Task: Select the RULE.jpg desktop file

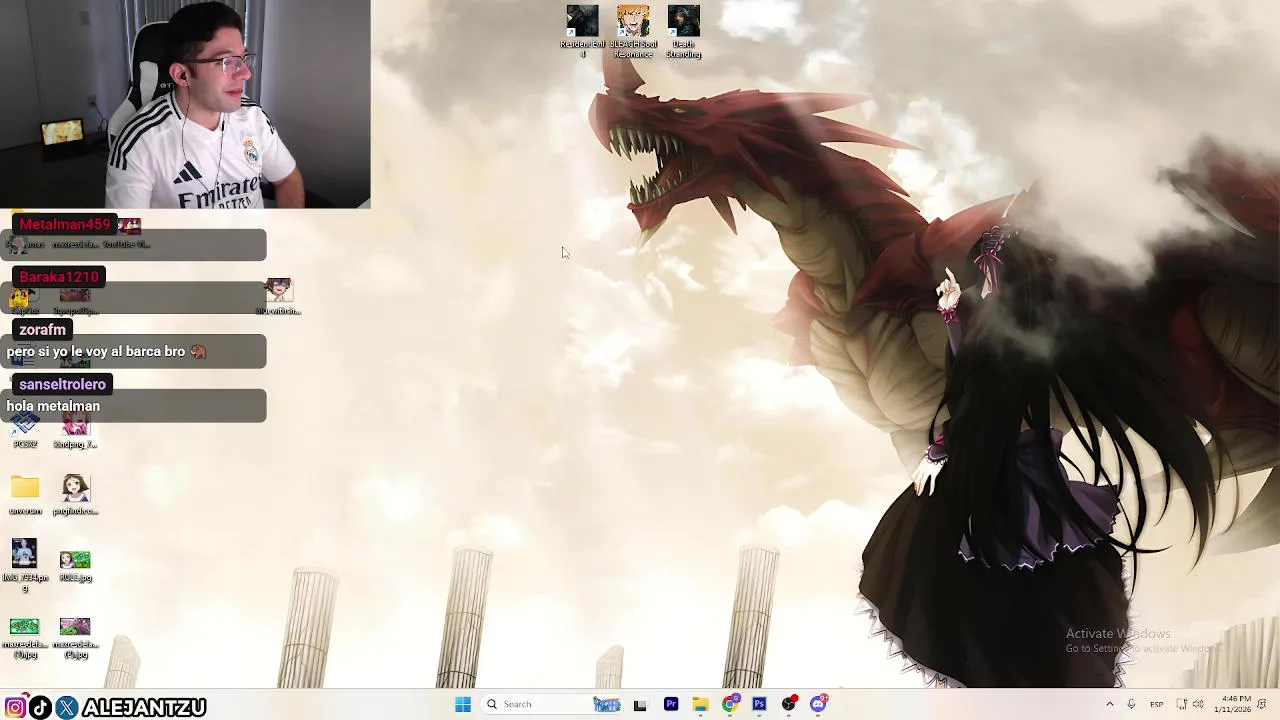Action: pyautogui.click(x=75, y=565)
